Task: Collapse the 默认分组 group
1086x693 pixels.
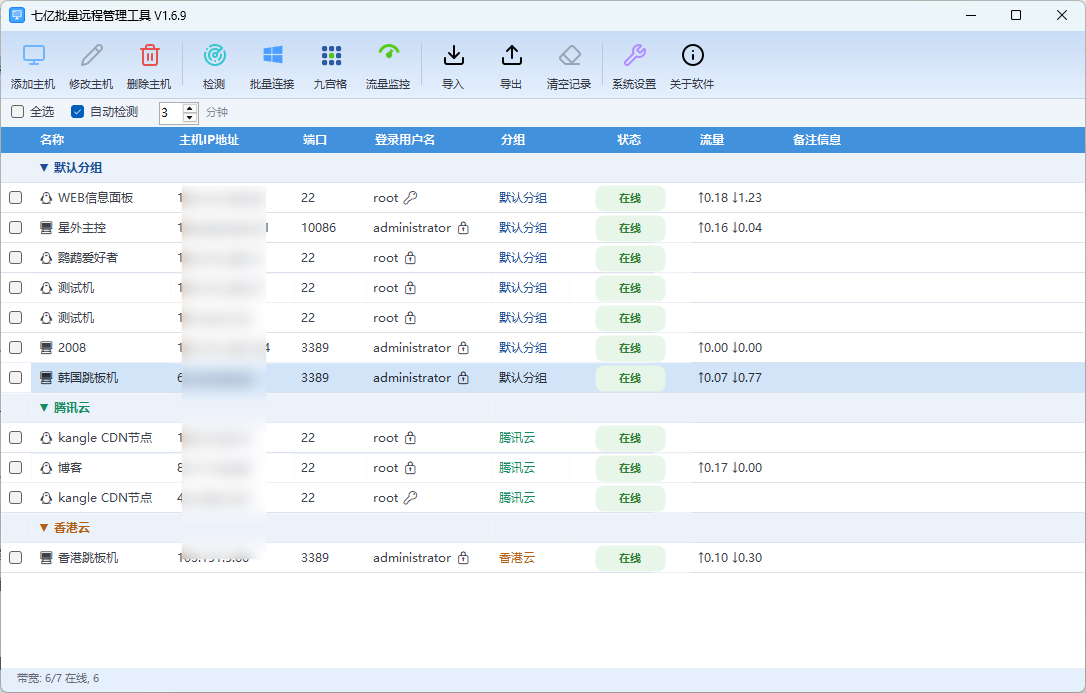Action: tap(44, 168)
